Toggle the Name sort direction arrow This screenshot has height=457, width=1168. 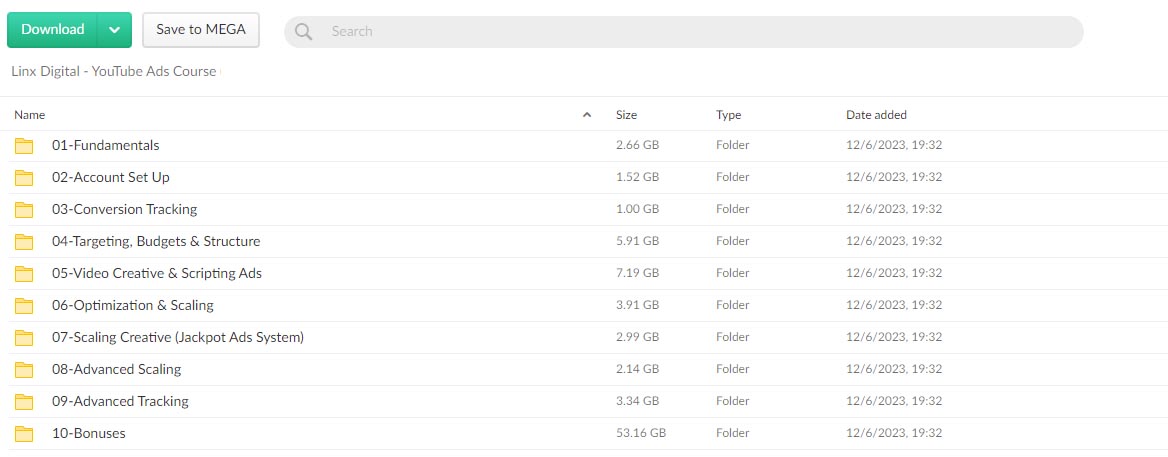coord(587,115)
